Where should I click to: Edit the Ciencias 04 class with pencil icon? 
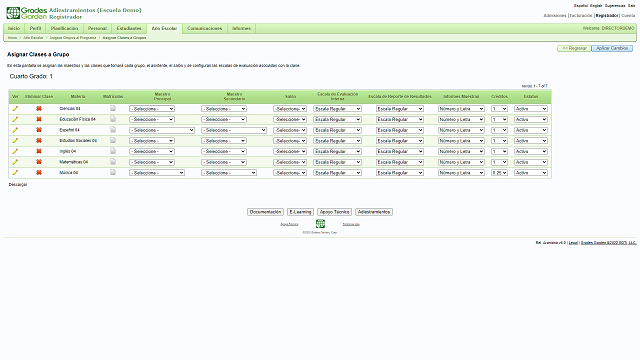[15, 109]
